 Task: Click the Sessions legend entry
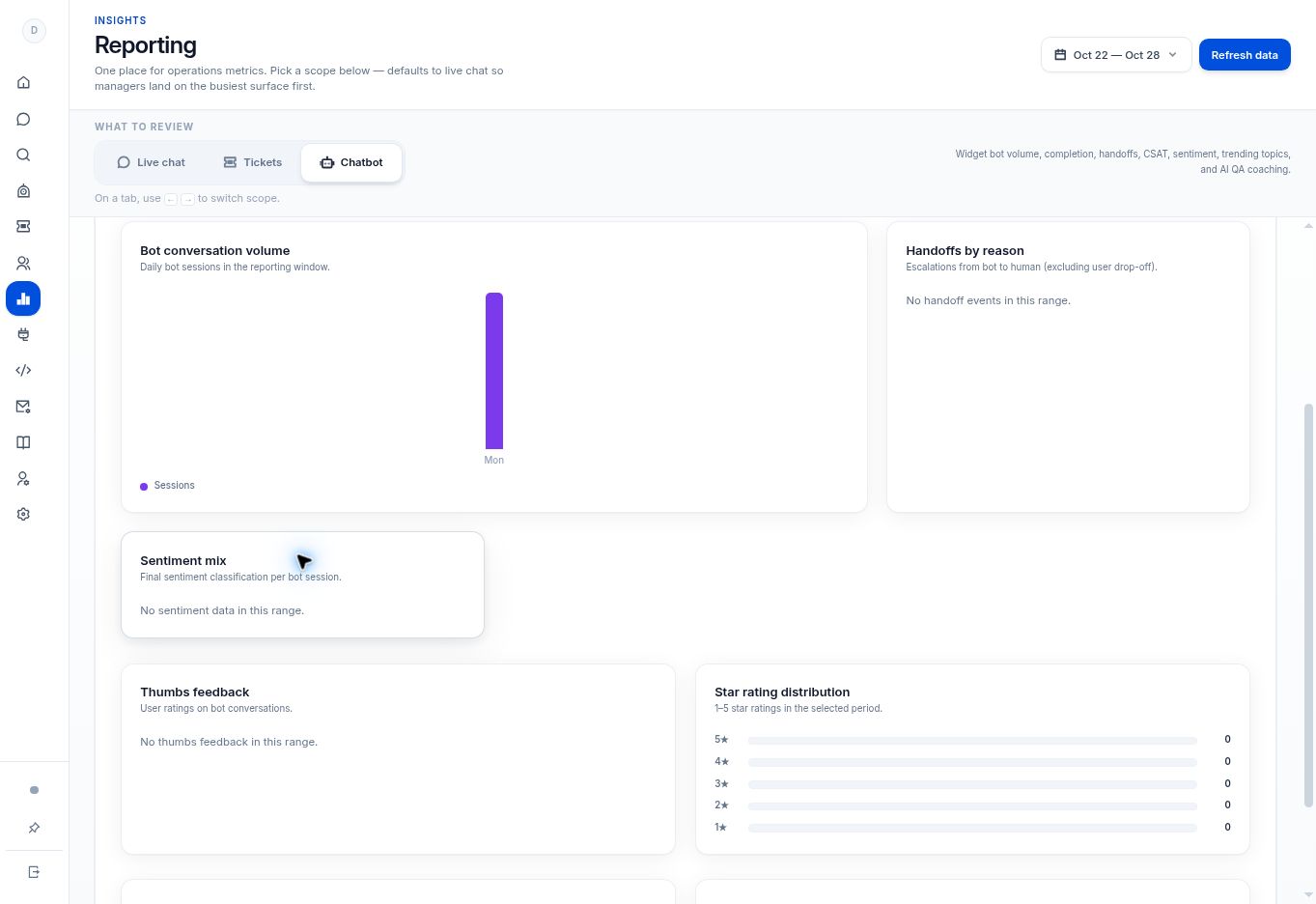[x=168, y=486]
